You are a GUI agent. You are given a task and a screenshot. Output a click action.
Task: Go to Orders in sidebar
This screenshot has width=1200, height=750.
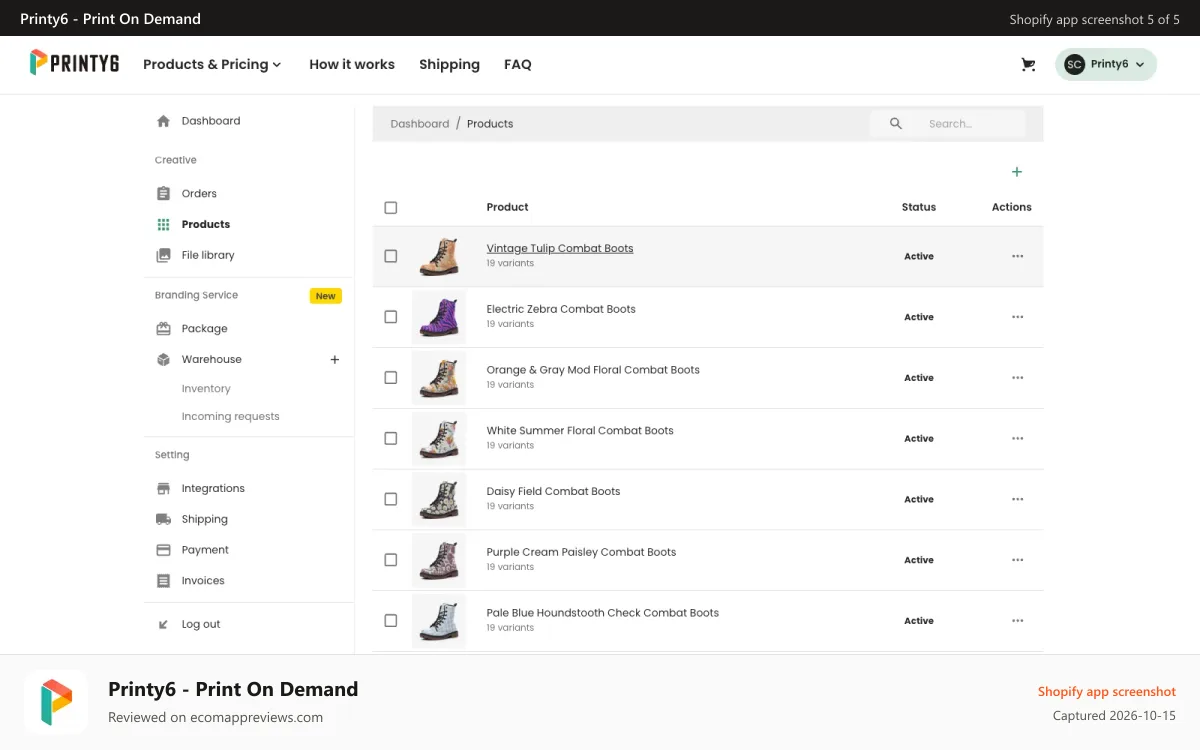[199, 194]
